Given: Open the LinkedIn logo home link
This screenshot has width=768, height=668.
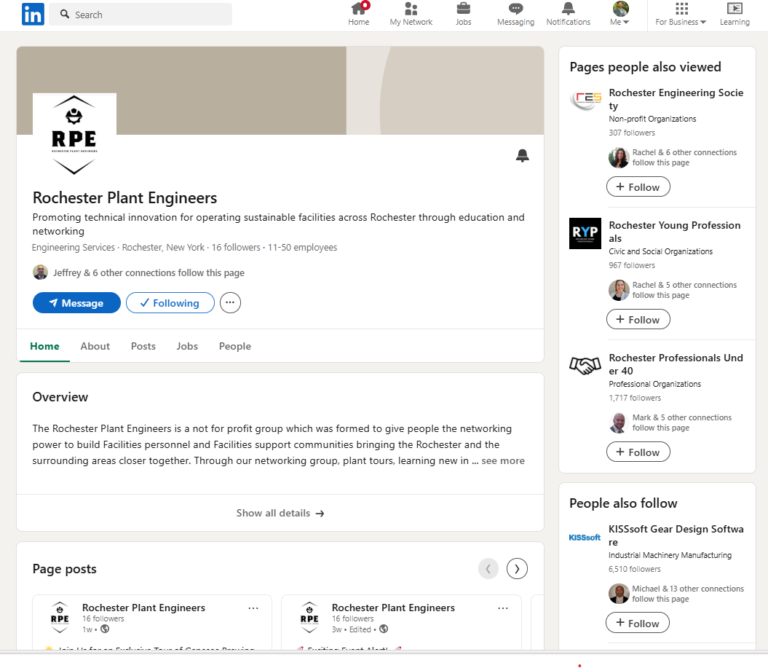Looking at the screenshot, I should 33,14.
